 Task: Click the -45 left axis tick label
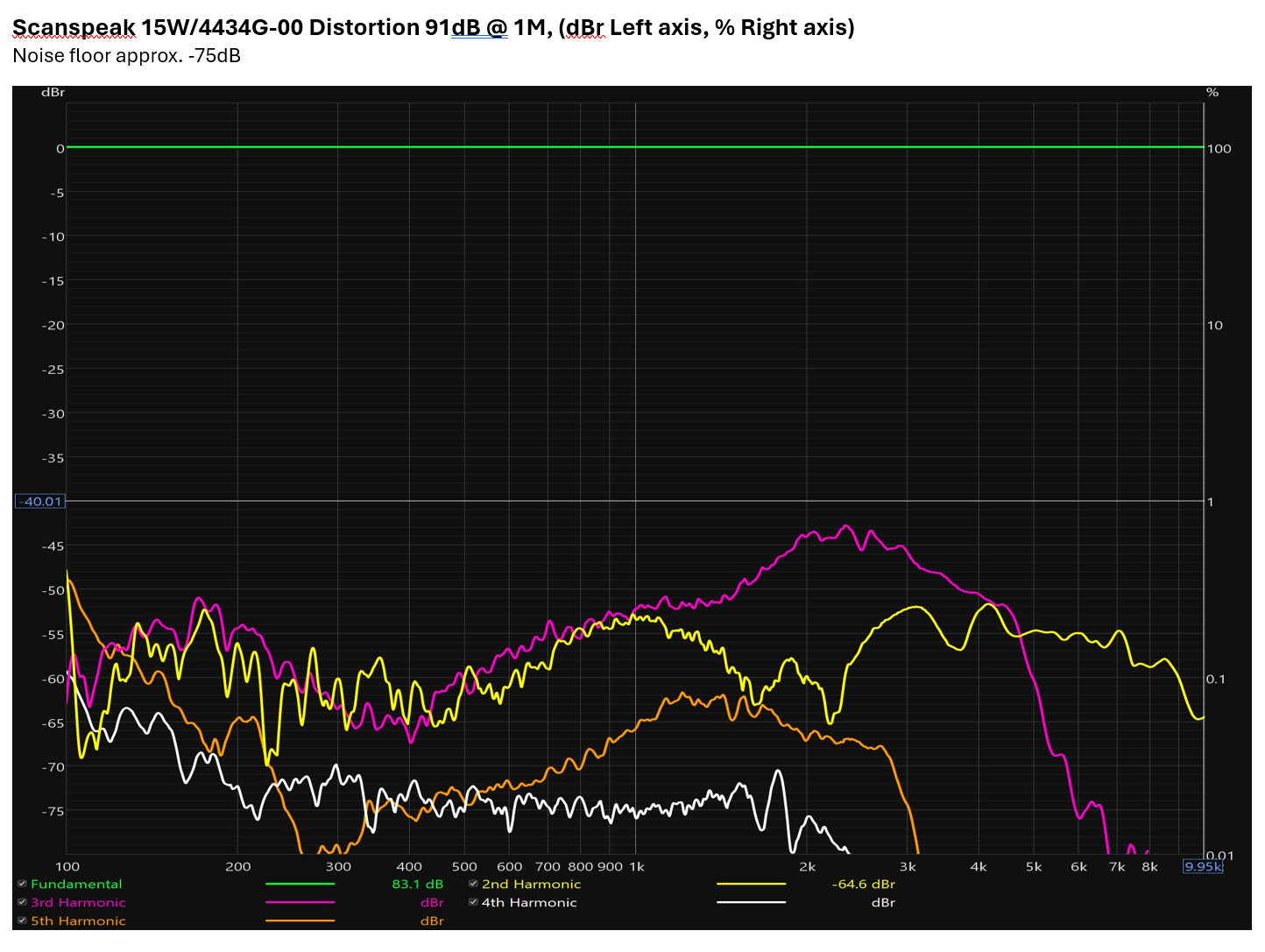(53, 547)
